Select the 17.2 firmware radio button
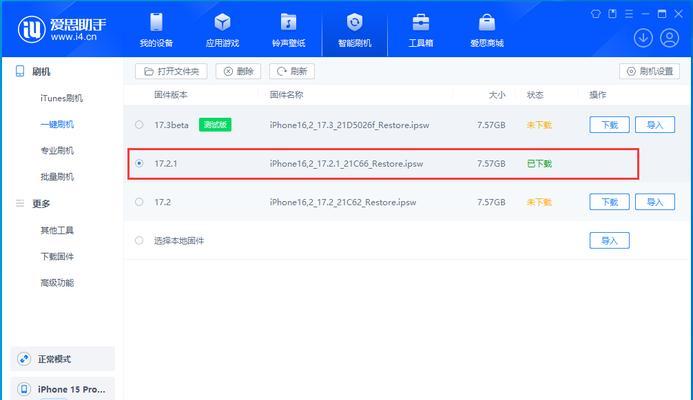Image resolution: width=693 pixels, height=400 pixels. pos(139,202)
